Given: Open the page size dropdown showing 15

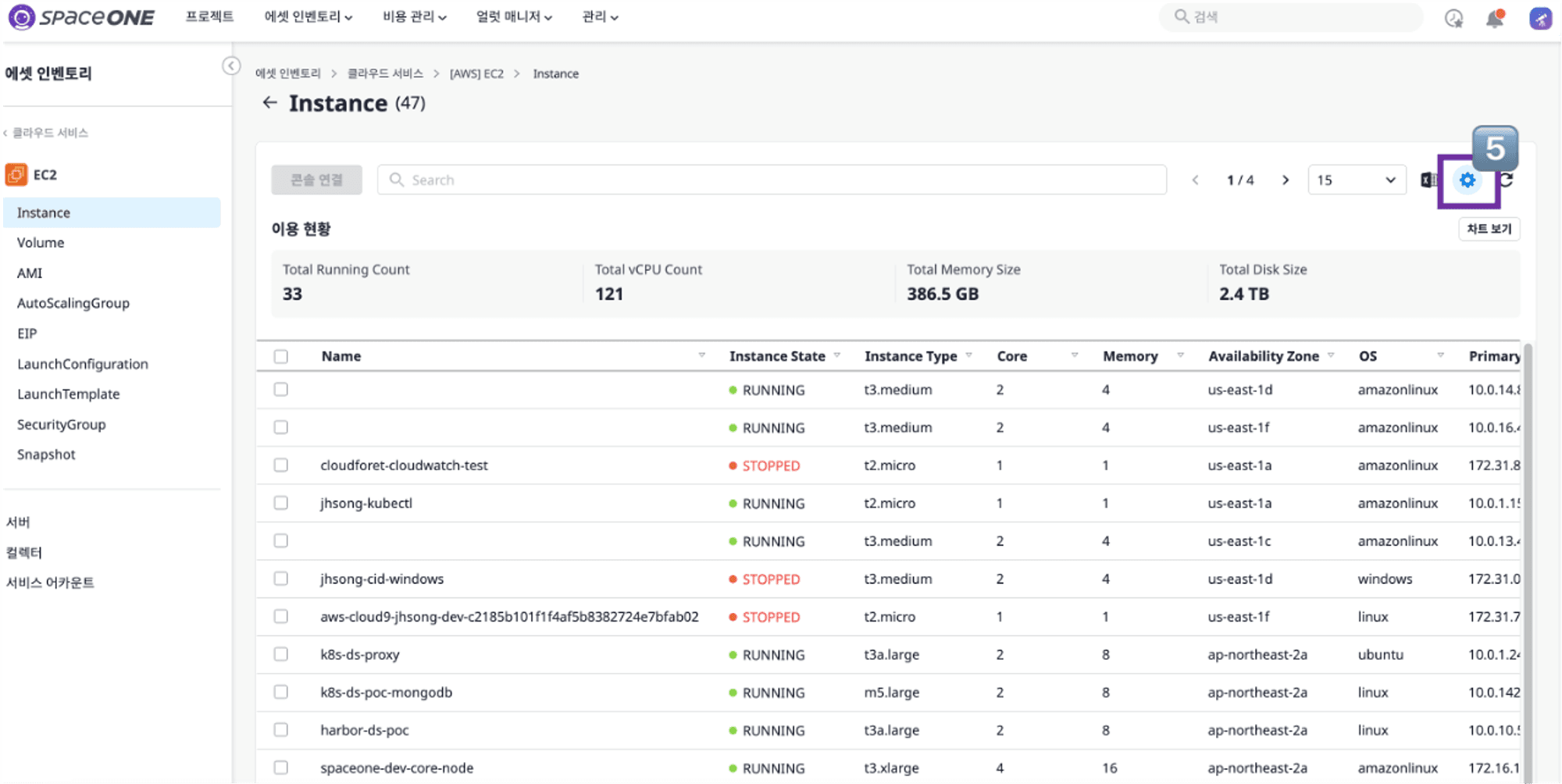Looking at the screenshot, I should pyautogui.click(x=1357, y=180).
